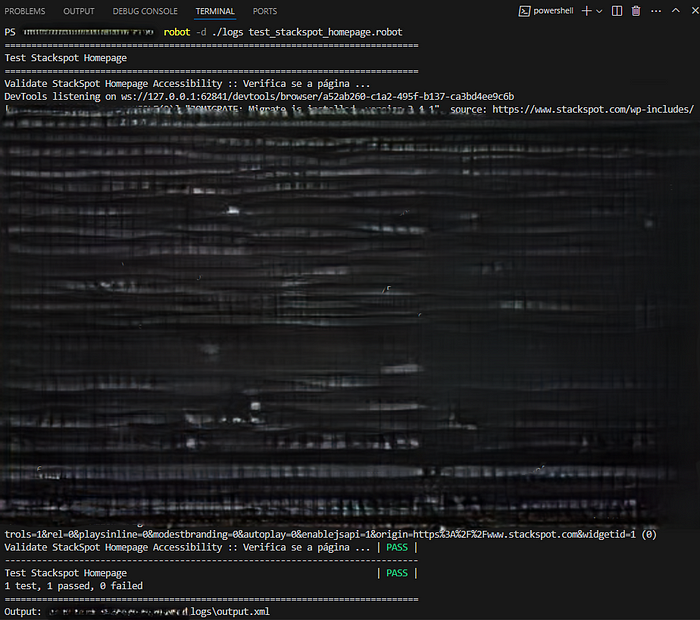Click first 'Test Stackspot Homepage' header line
Viewport: 700px width, 620px height.
tap(66, 58)
